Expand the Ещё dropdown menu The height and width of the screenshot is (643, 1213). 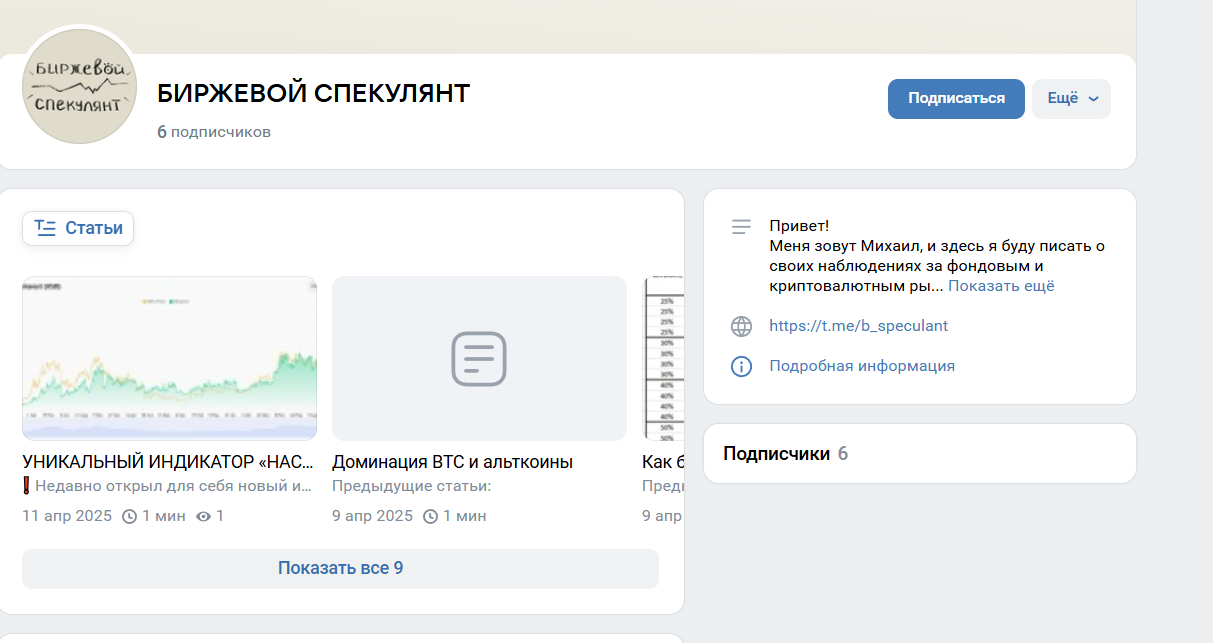click(x=1072, y=99)
